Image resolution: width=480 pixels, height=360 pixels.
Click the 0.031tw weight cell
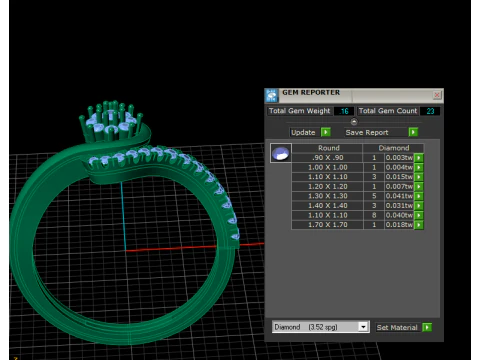point(399,206)
